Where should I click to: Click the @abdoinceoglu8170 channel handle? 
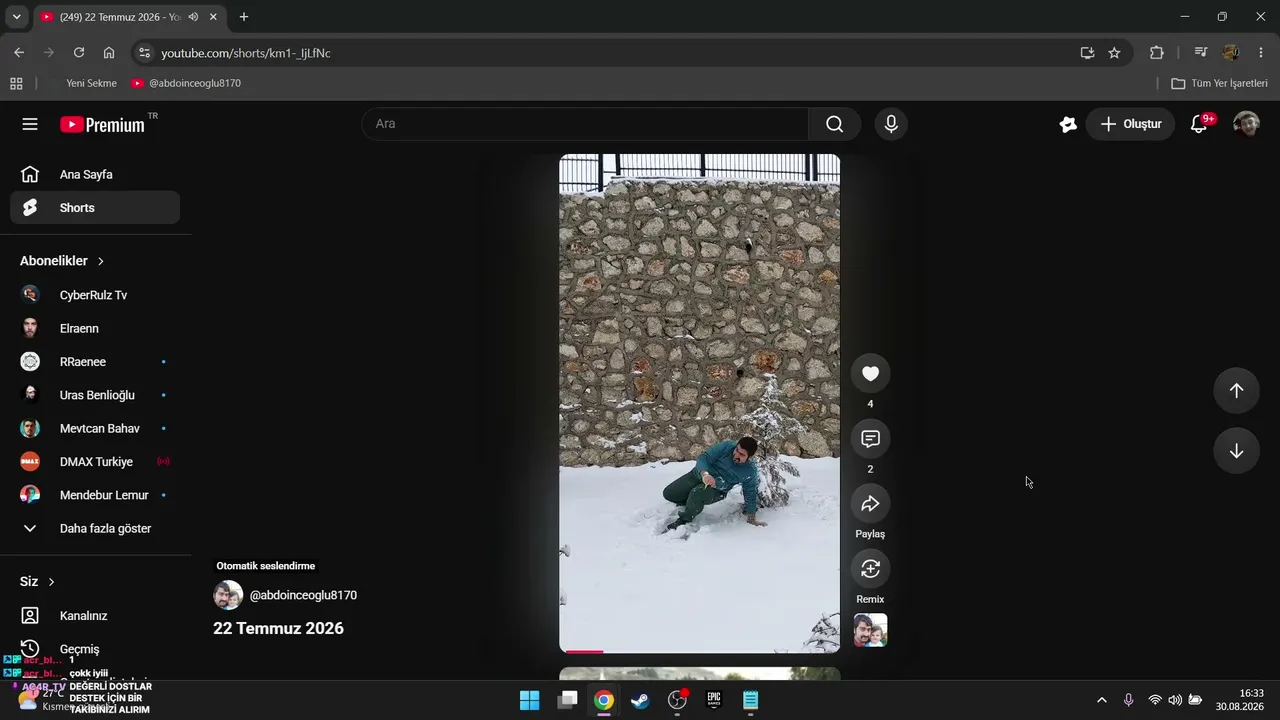(x=303, y=595)
